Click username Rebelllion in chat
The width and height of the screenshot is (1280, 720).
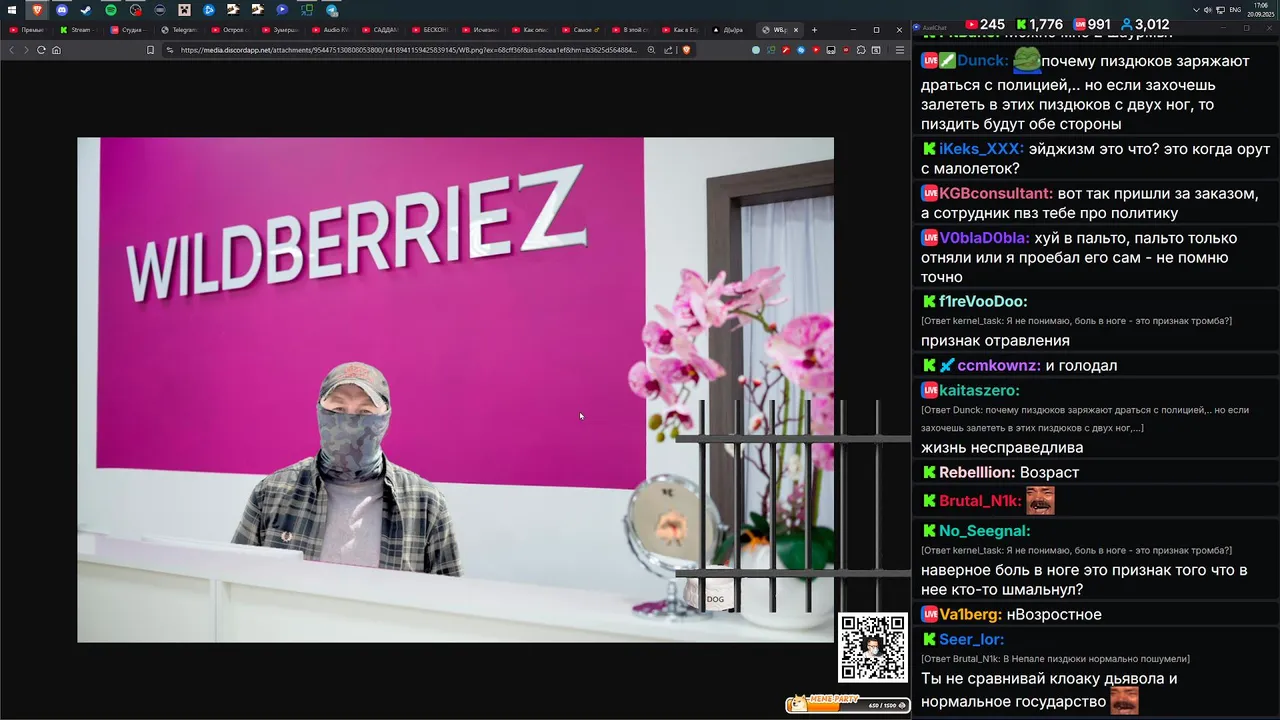(x=977, y=473)
